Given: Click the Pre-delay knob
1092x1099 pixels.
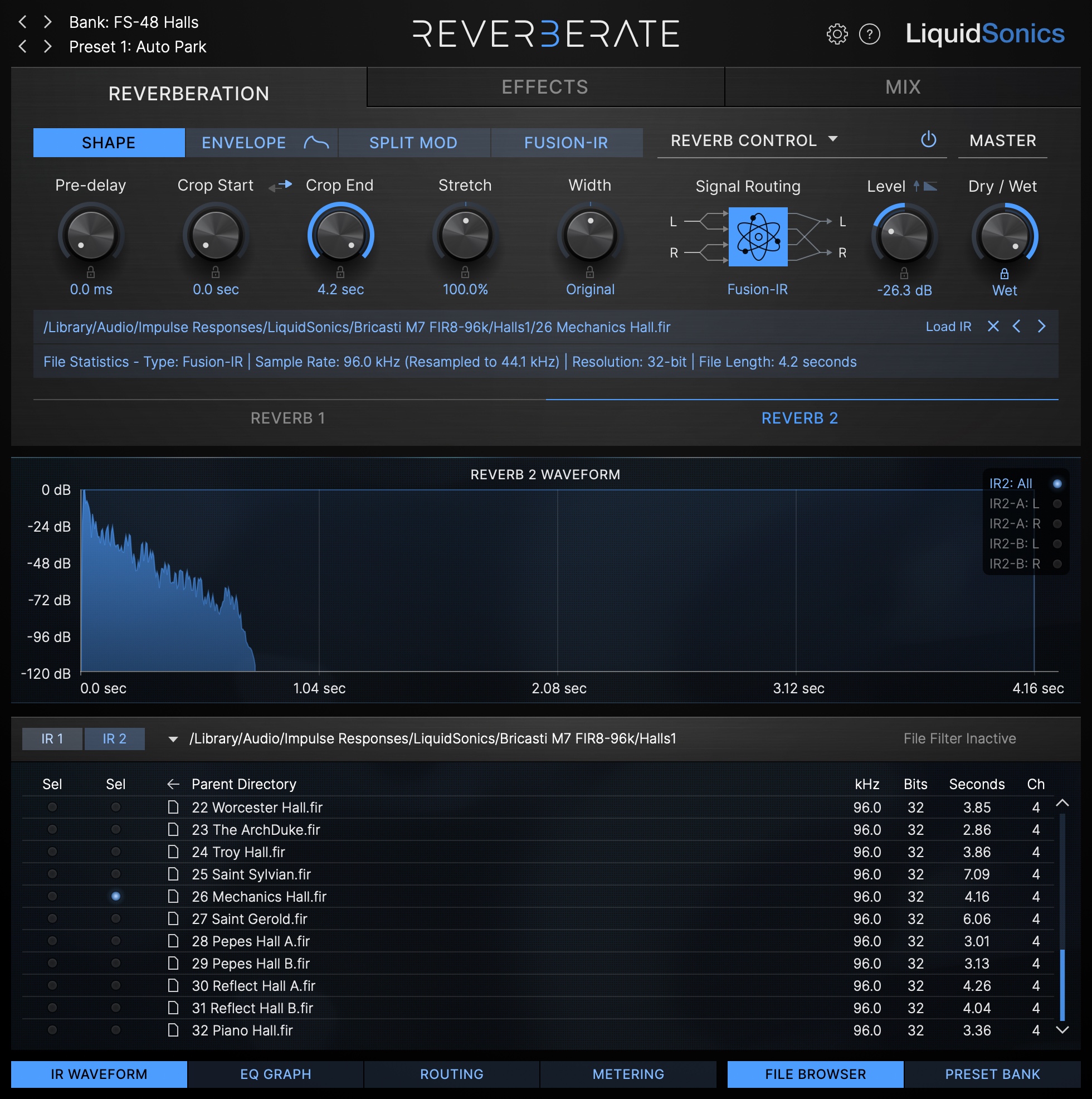Looking at the screenshot, I should [x=91, y=235].
